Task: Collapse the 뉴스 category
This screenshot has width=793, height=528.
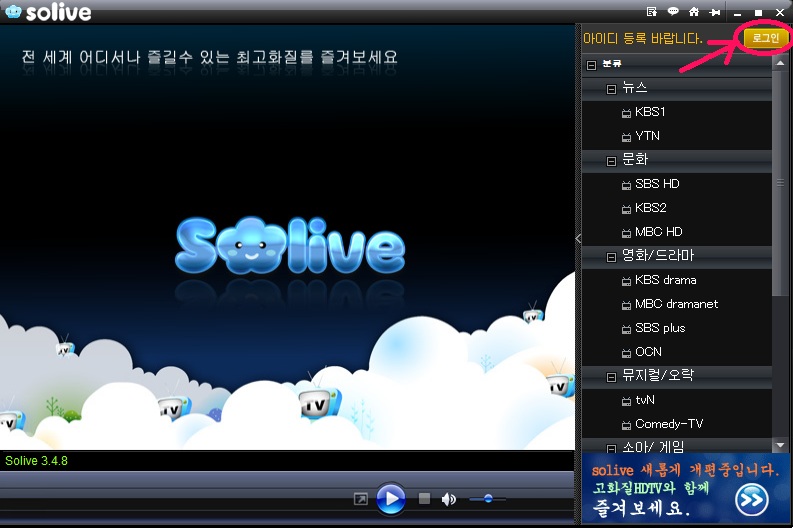Action: (611, 89)
